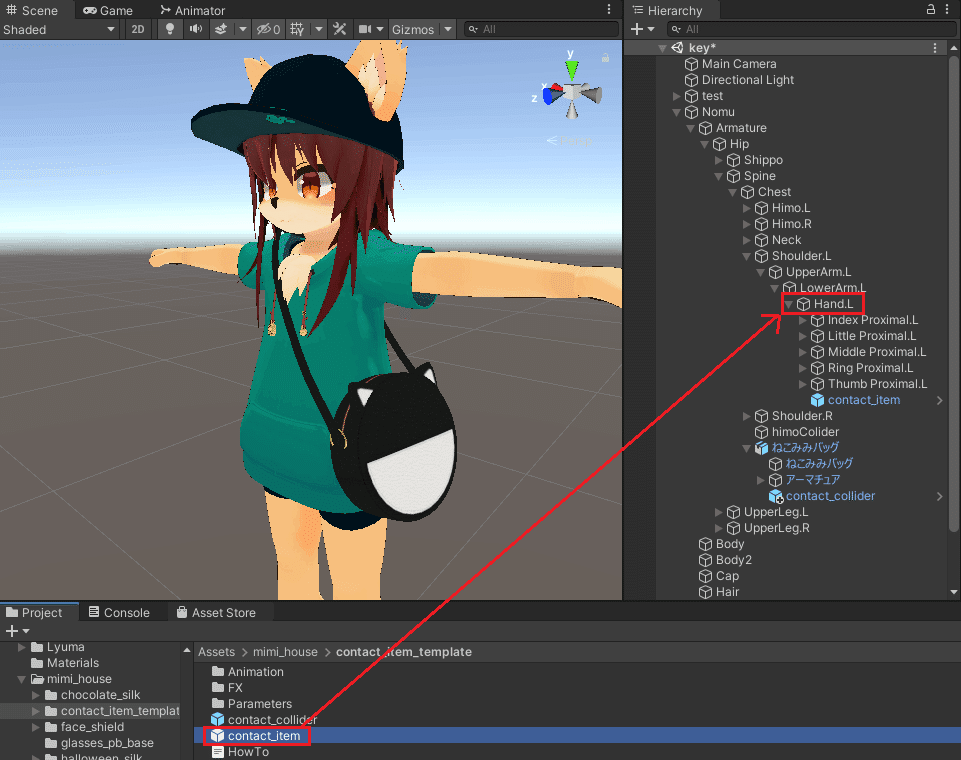The height and width of the screenshot is (760, 961).
Task: Click mimi_house in the breadcrumb path
Action: [x=286, y=652]
